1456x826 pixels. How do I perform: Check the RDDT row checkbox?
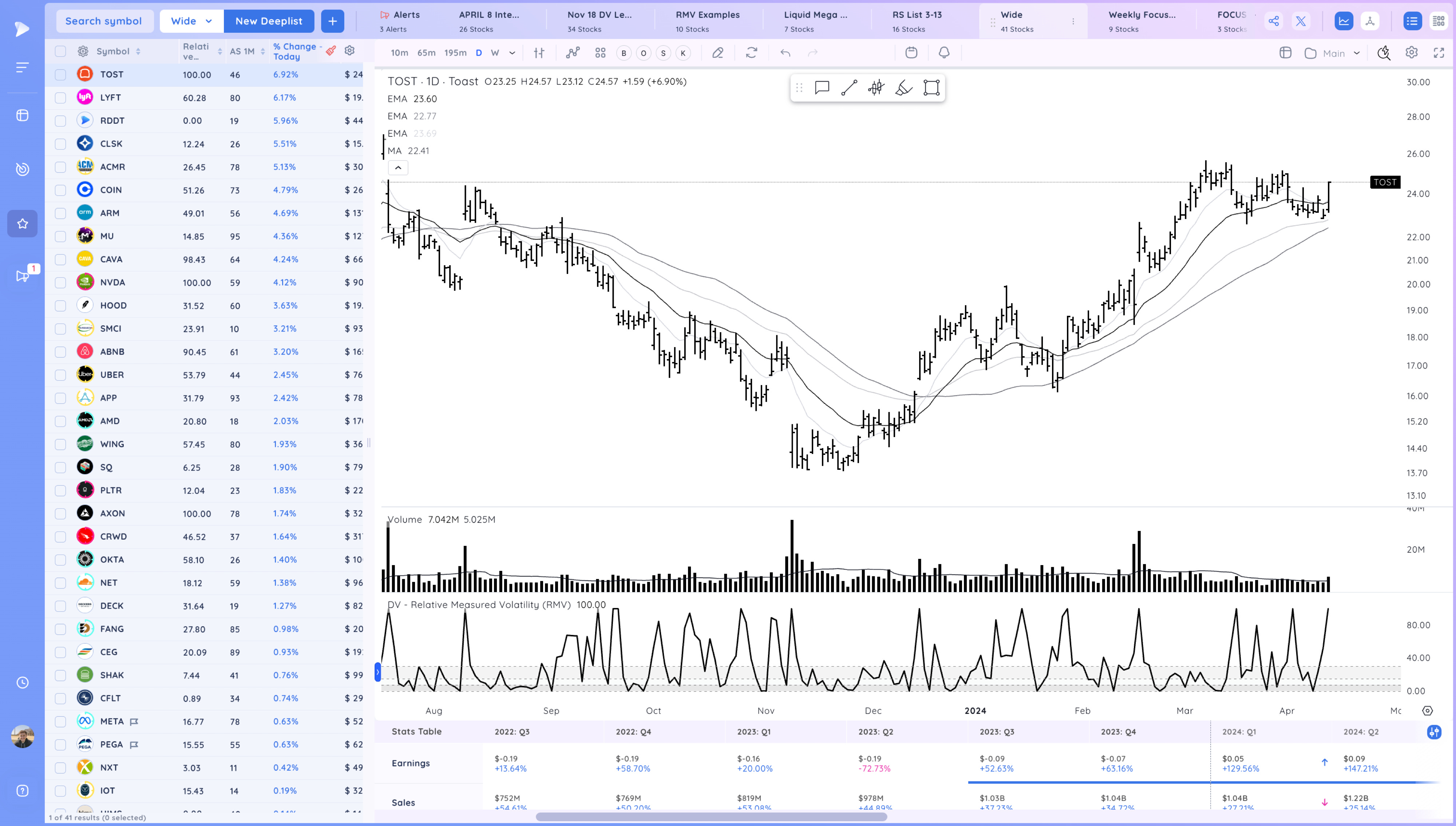tap(60, 121)
